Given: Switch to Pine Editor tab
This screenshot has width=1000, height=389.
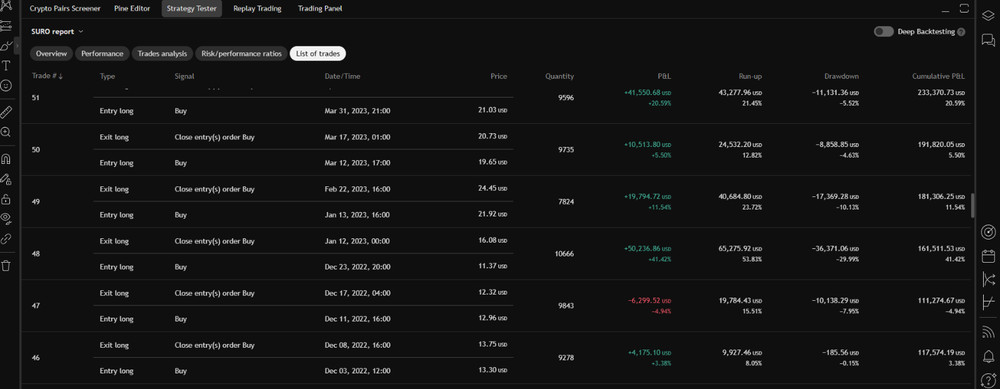Looking at the screenshot, I should 132,9.
